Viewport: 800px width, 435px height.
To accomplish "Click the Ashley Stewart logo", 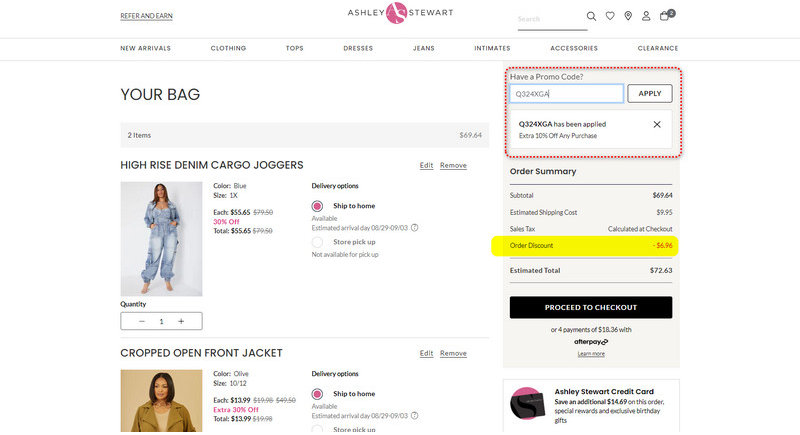I will pos(399,13).
